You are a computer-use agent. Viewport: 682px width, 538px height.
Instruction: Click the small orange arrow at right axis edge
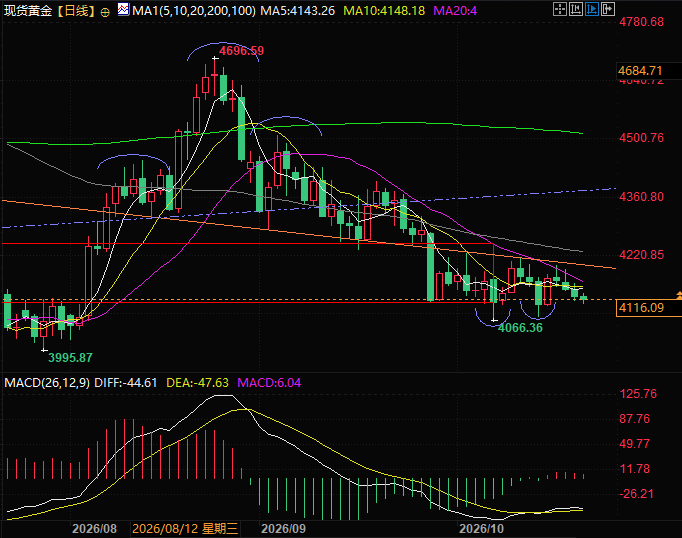point(679,295)
